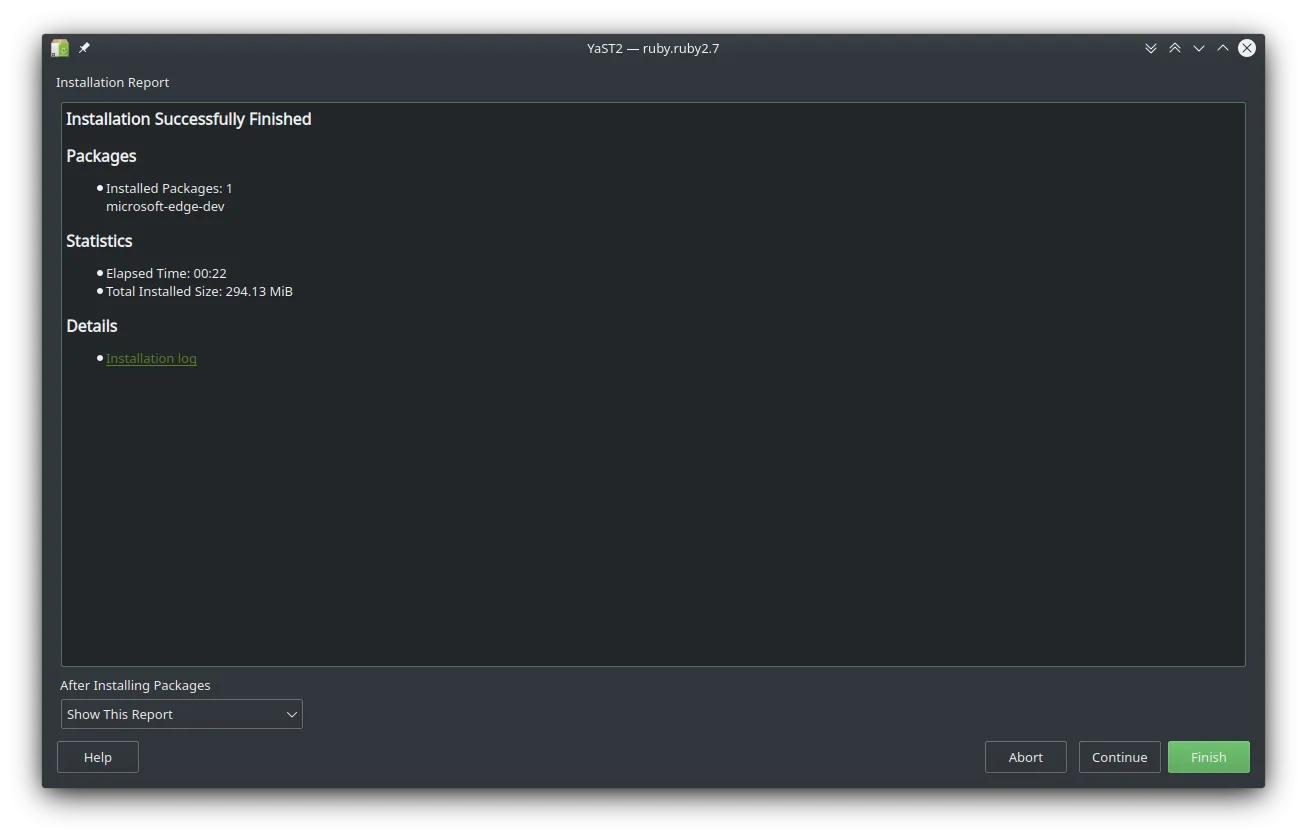
Task: Open the Installation log link
Action: point(151,358)
